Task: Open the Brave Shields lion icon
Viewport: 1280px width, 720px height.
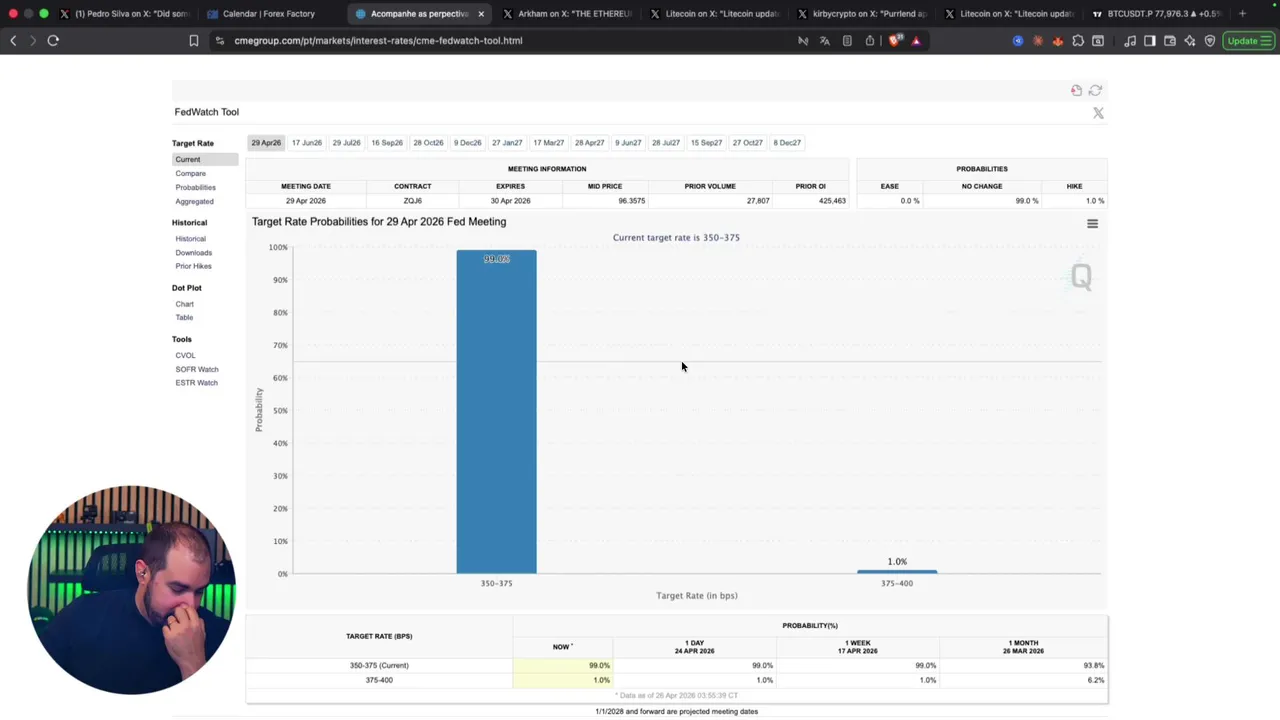Action: (x=895, y=41)
